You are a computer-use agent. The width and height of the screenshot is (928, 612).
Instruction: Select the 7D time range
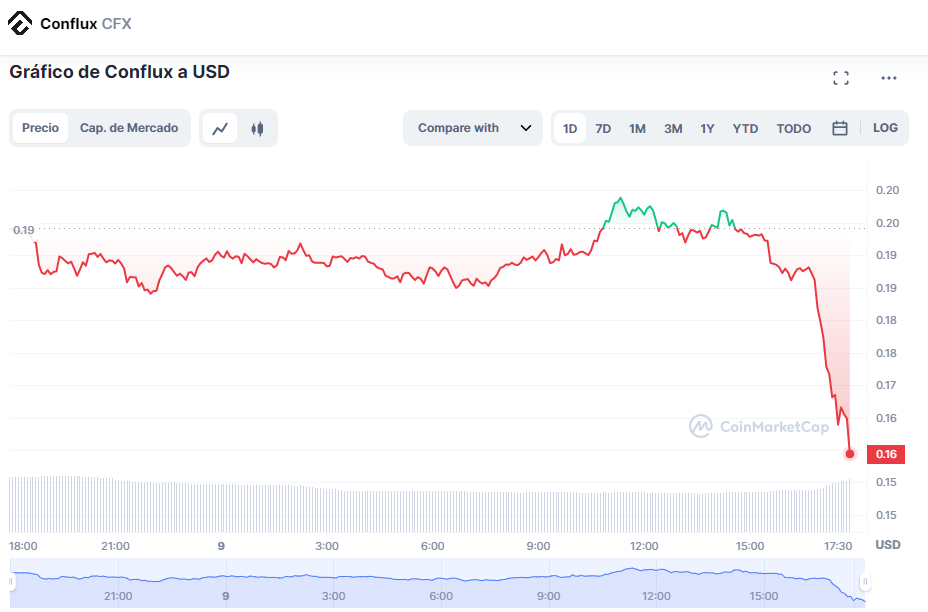tap(603, 128)
